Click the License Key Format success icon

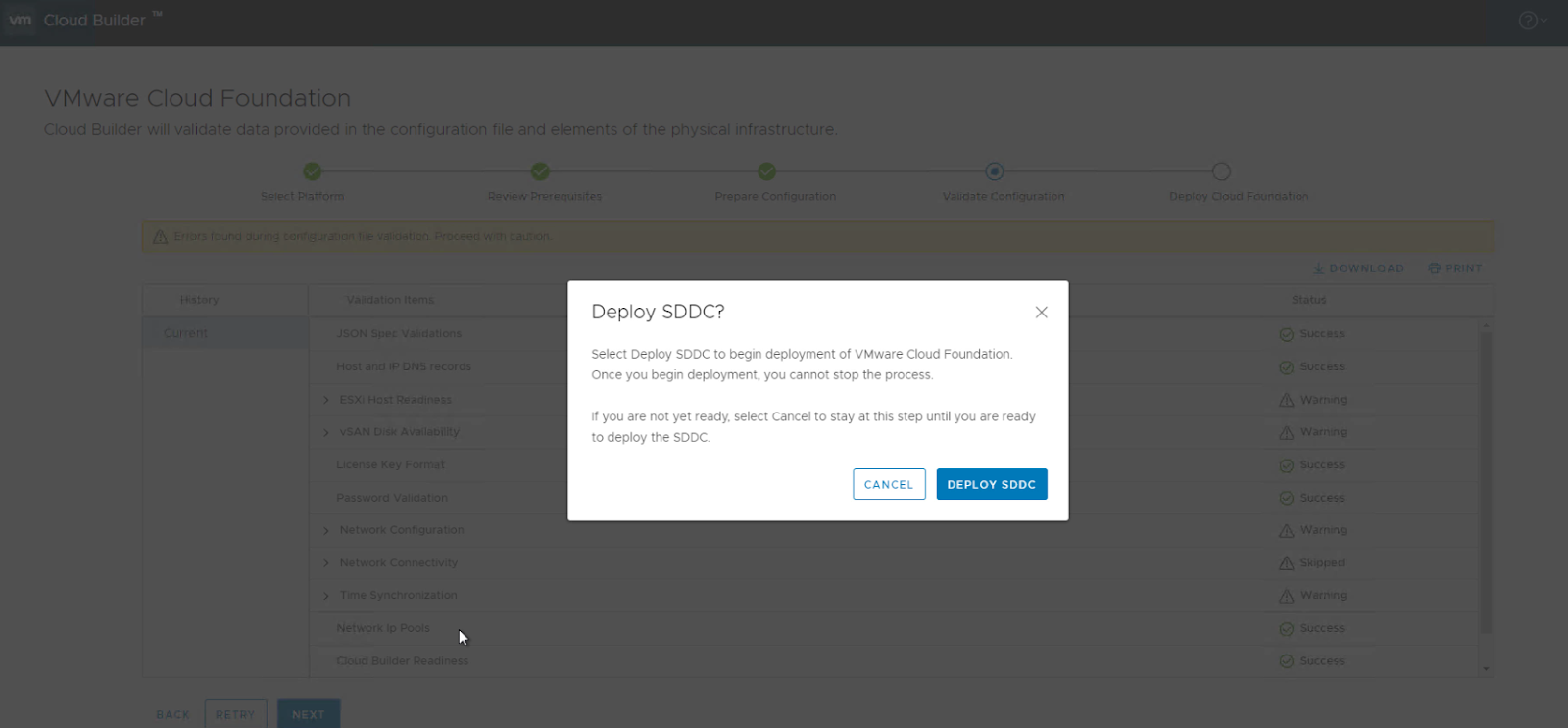[x=1287, y=465]
